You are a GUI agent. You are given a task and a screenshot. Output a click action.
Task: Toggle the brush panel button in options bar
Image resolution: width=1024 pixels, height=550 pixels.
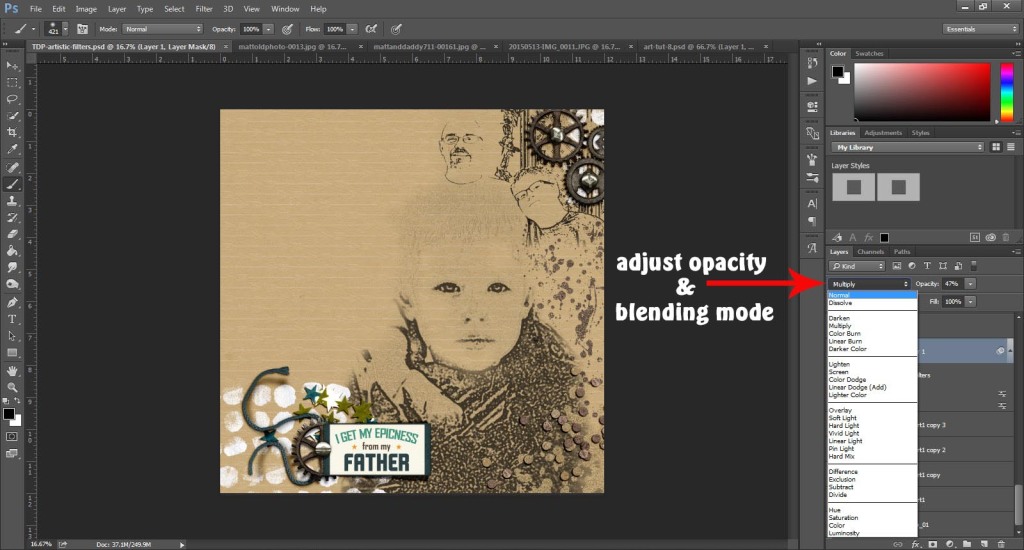click(82, 29)
